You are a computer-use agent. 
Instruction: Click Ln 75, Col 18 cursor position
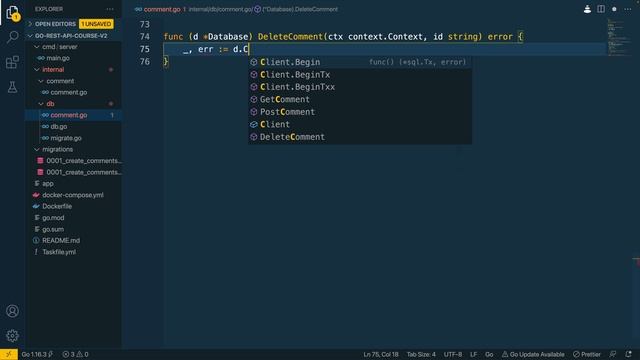tap(381, 354)
